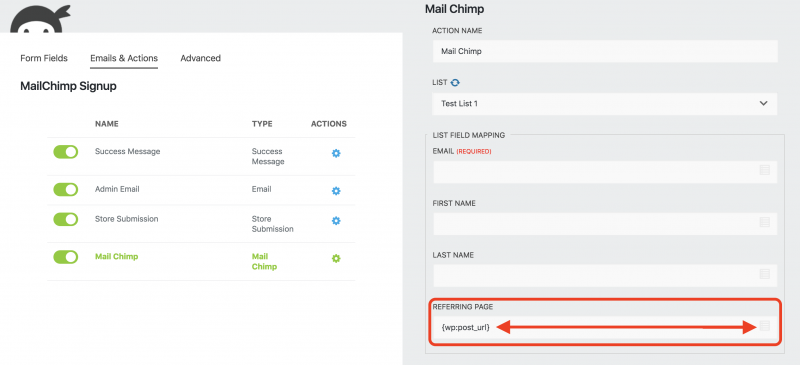
Task: Focus the Email required mapping field
Action: tap(605, 172)
